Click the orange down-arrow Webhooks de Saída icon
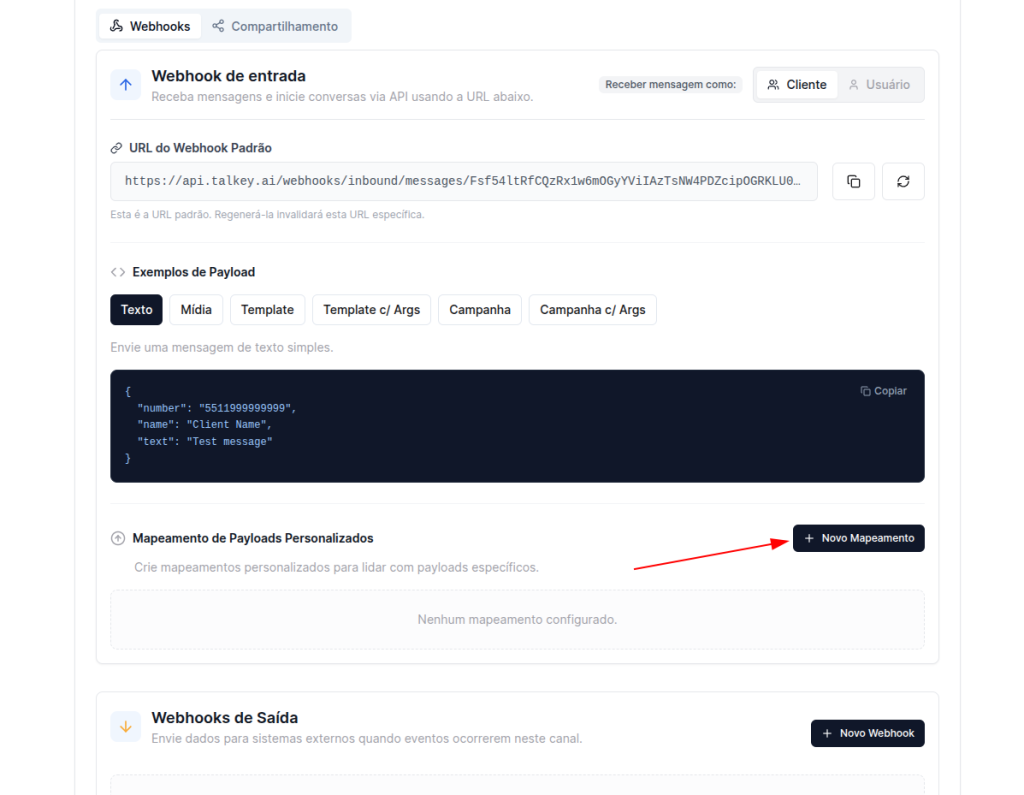The width and height of the screenshot is (1024, 795). point(126,727)
